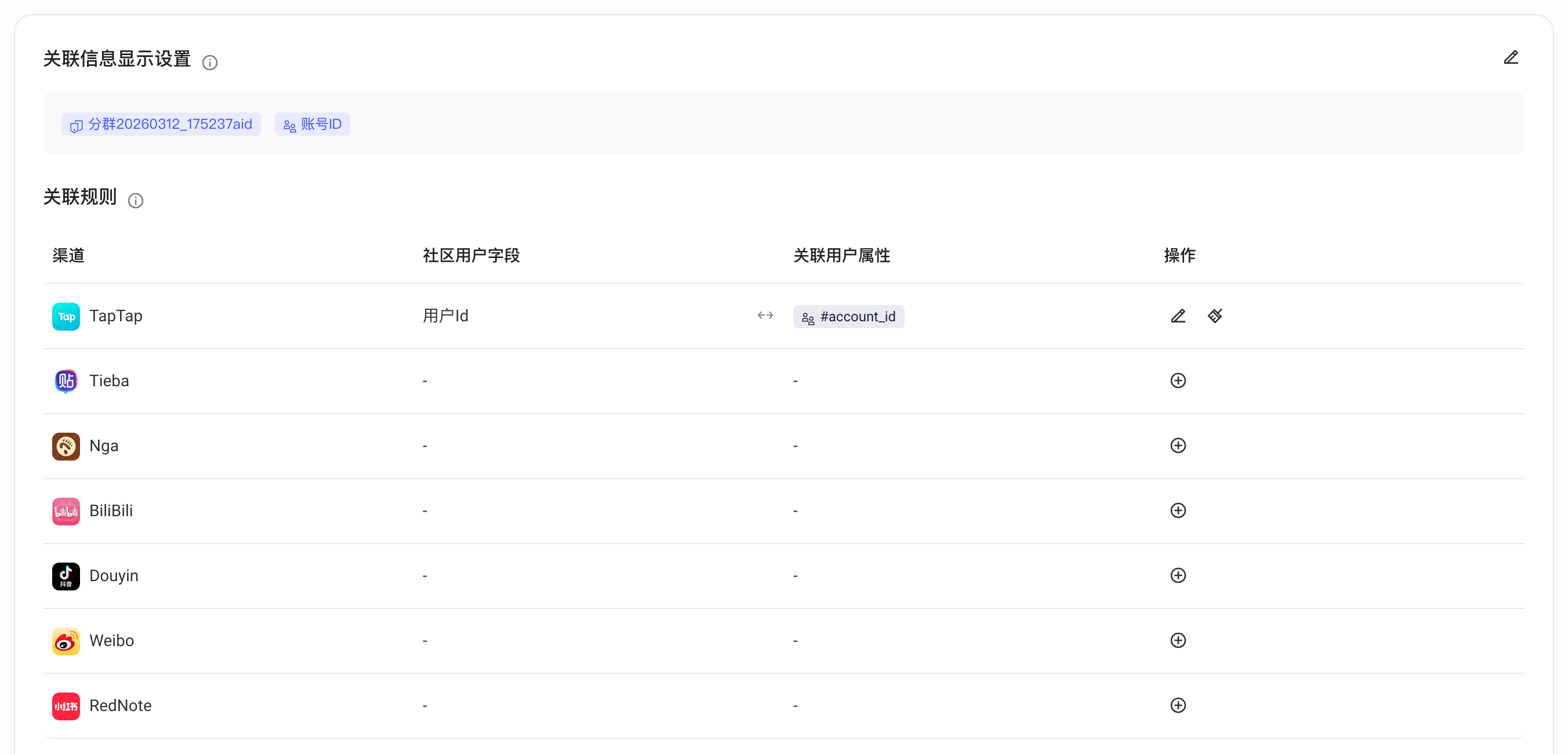Click the 关联用户属性 column header
Image resolution: width=1568 pixels, height=754 pixels.
tap(842, 255)
